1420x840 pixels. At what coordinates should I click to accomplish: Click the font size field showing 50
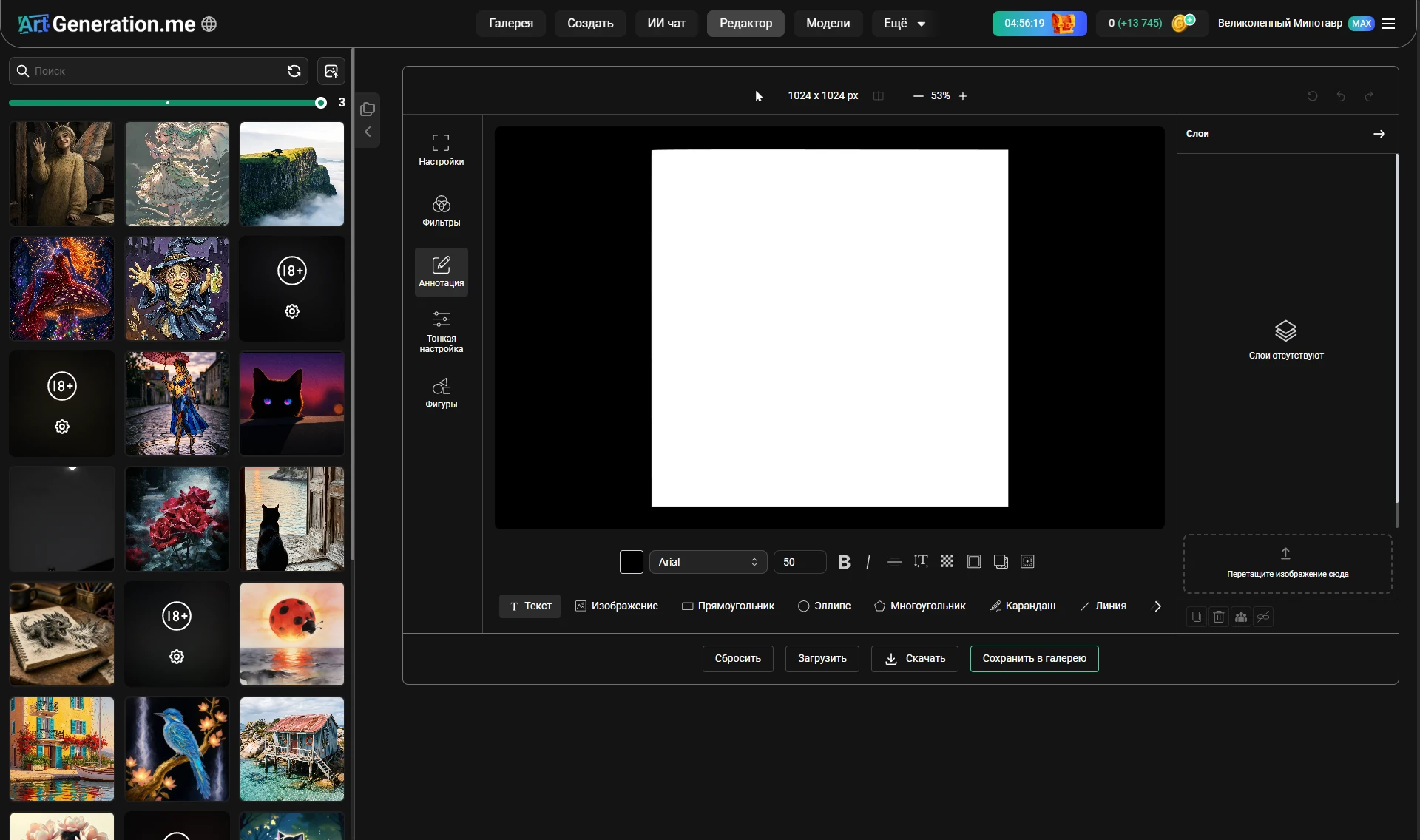click(800, 562)
